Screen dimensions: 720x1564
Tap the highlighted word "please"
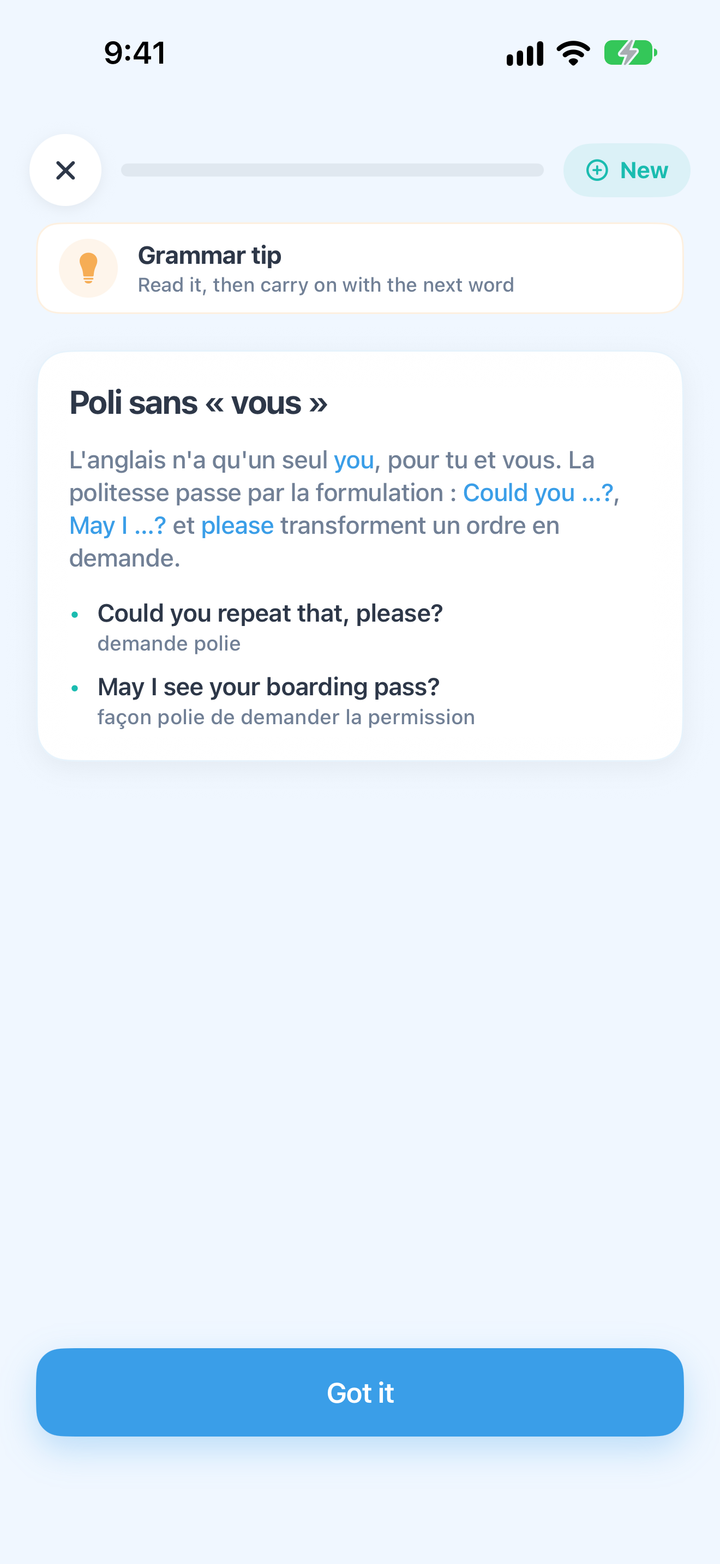[237, 525]
